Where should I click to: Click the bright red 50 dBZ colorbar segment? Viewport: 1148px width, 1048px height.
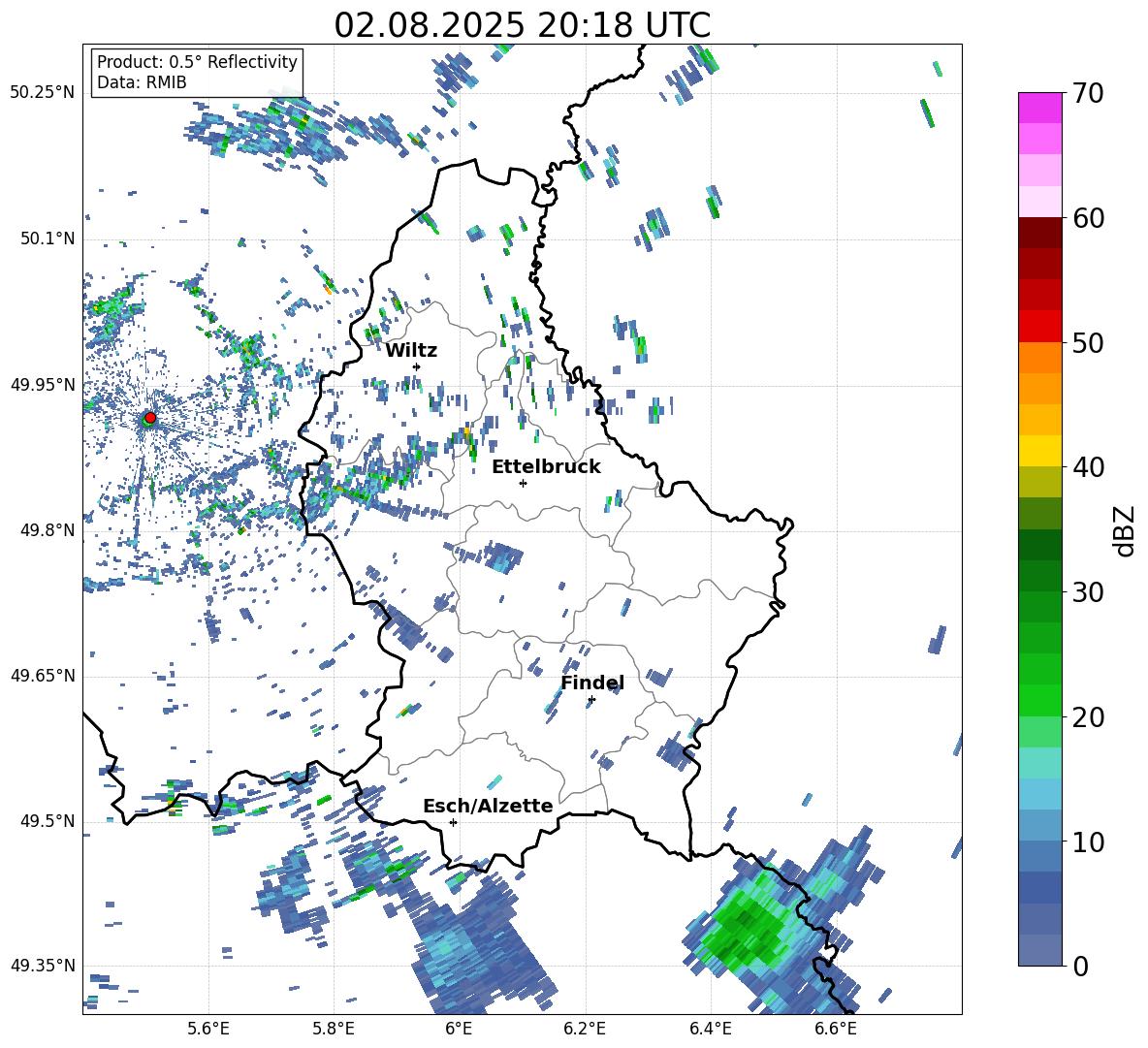click(x=1039, y=327)
